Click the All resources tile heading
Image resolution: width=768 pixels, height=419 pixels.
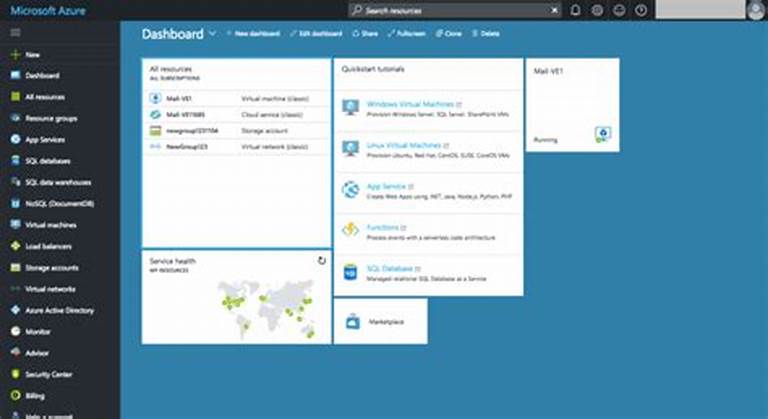[170, 69]
